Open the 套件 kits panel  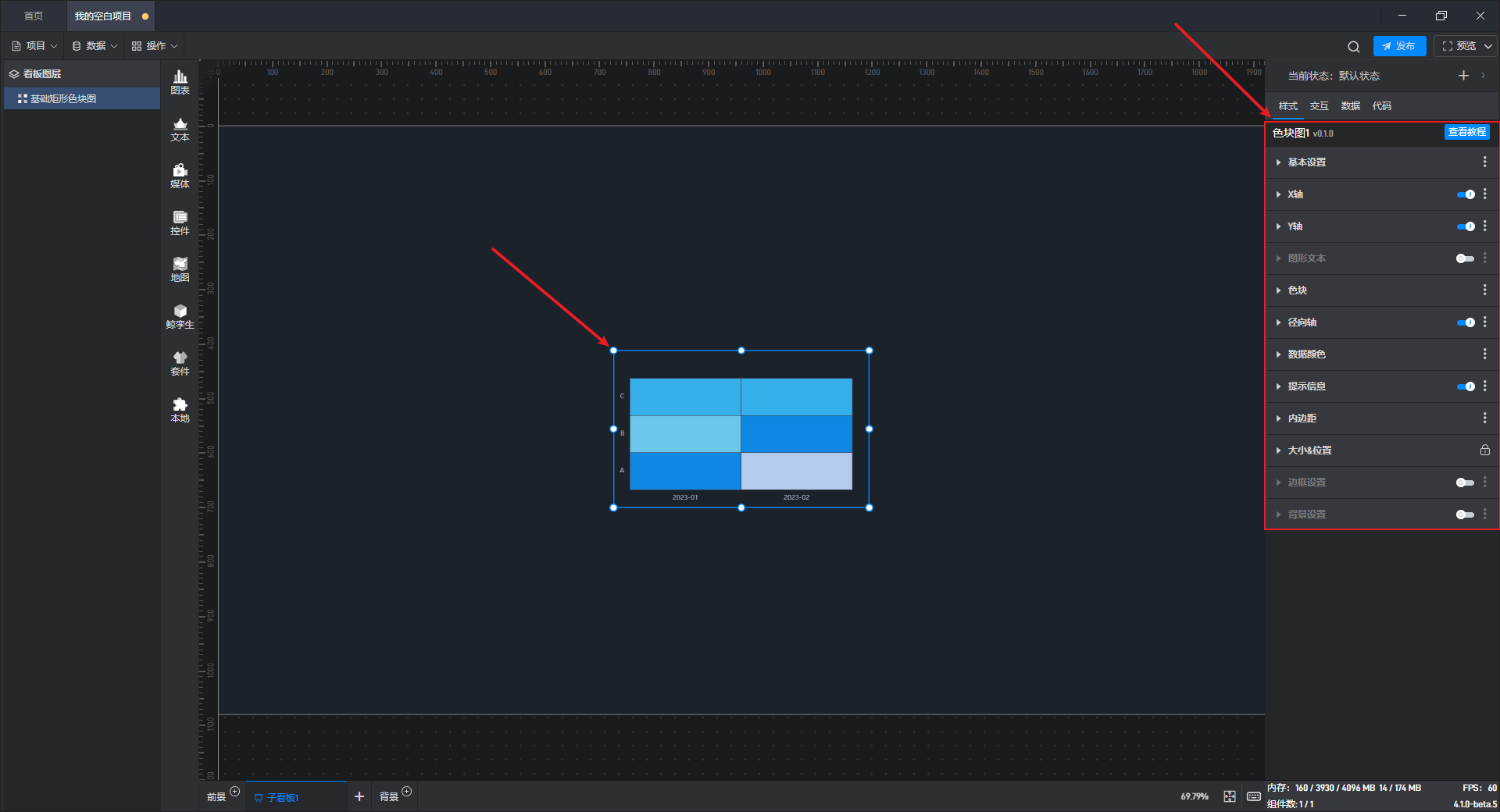180,363
